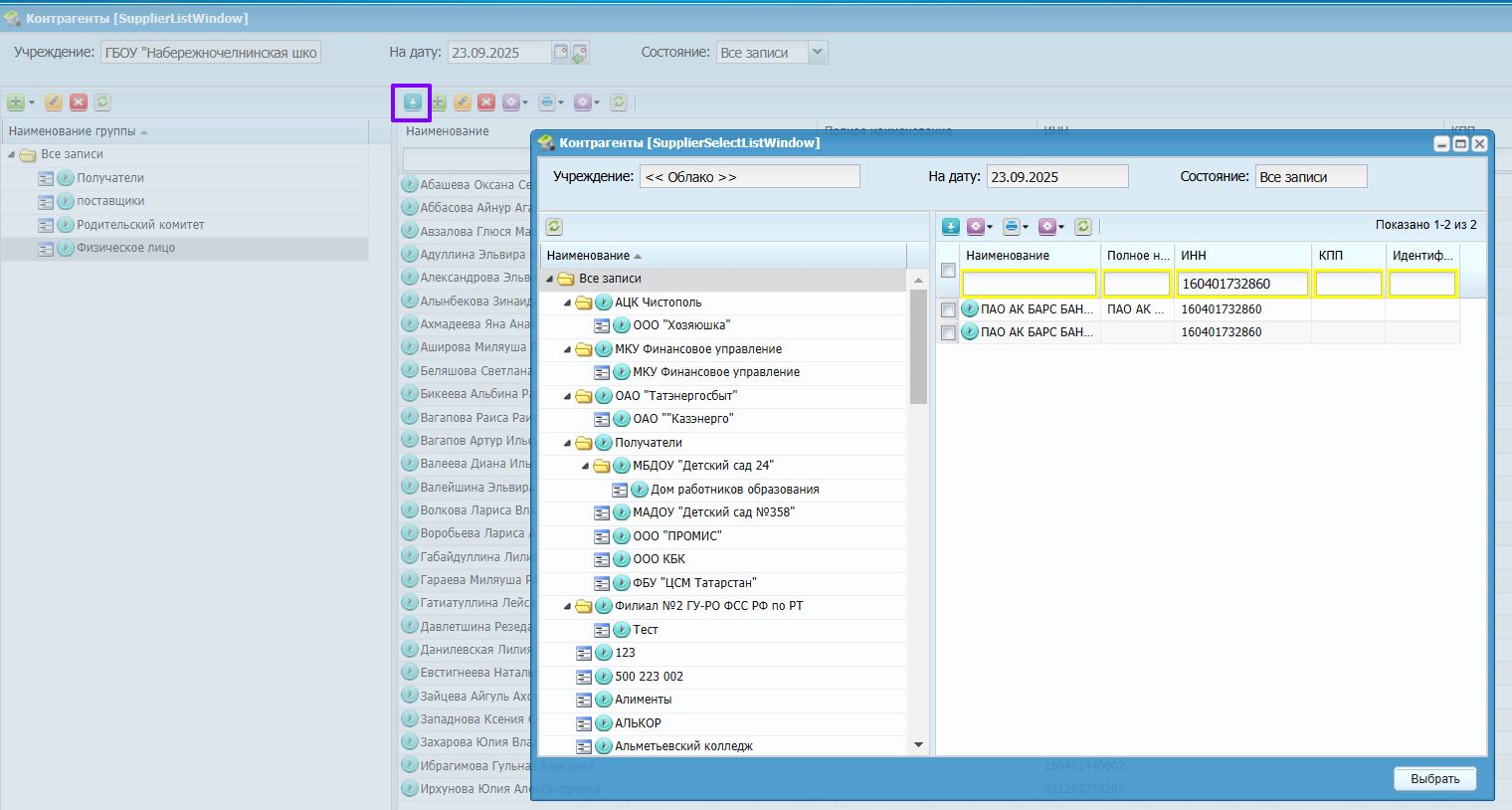Click the dialog tree's vertical scrollbar down arrow
The image size is (1512, 810).
(918, 744)
